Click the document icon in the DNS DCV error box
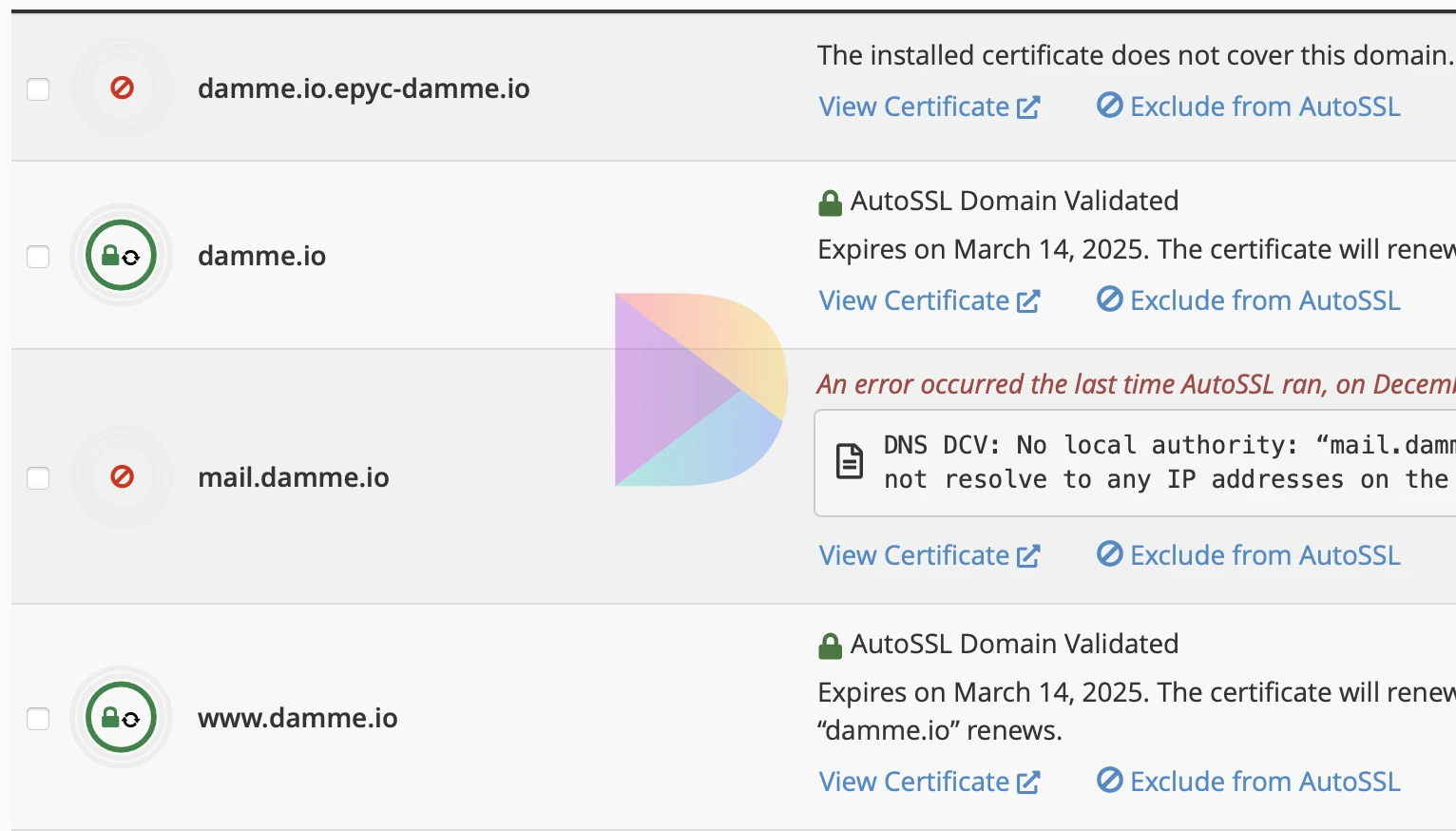 pyautogui.click(x=849, y=461)
